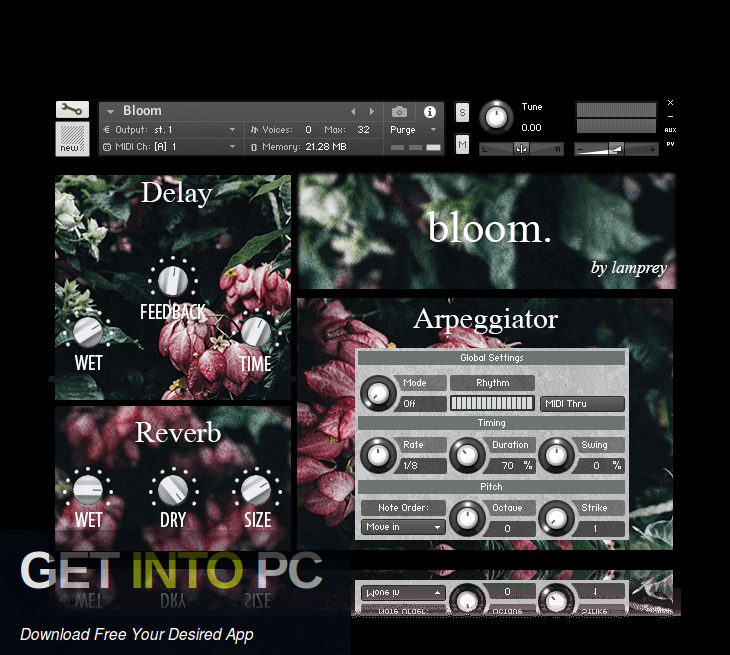Screen dimensions: 730x655
Task: Click the arpeggiator Rate knob
Action: coord(378,455)
